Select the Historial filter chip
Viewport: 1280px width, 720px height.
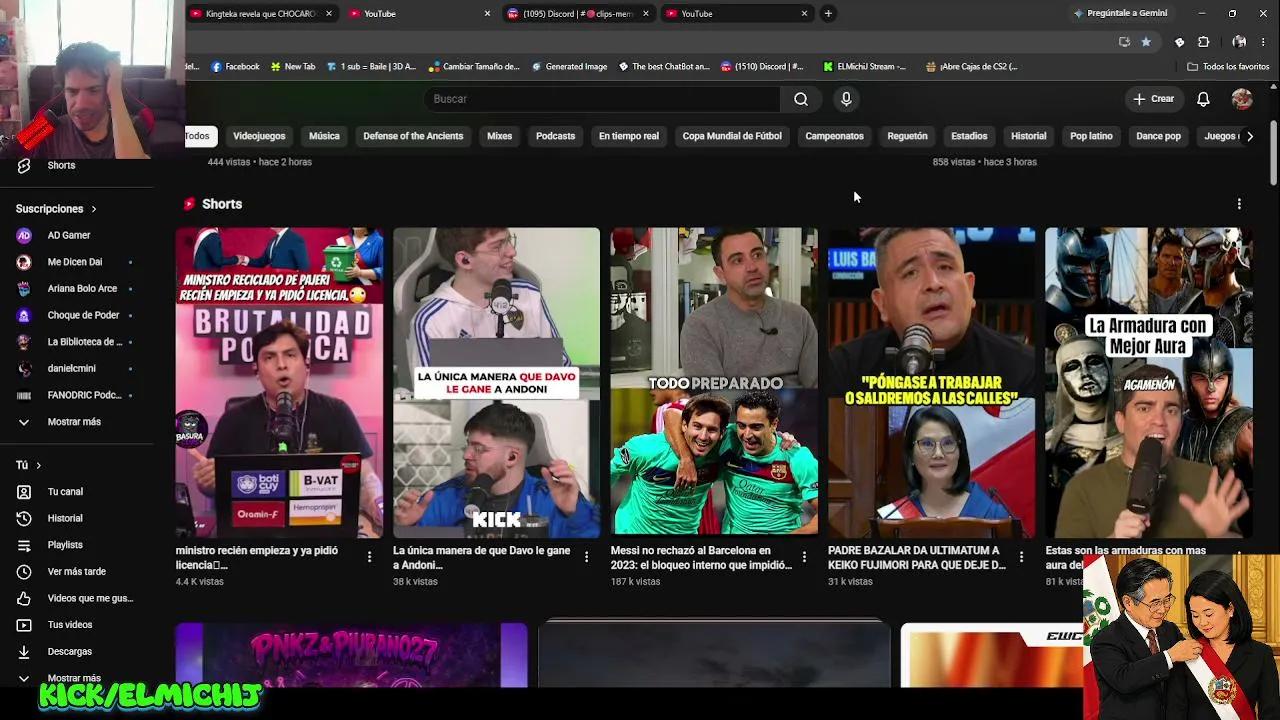click(1028, 136)
